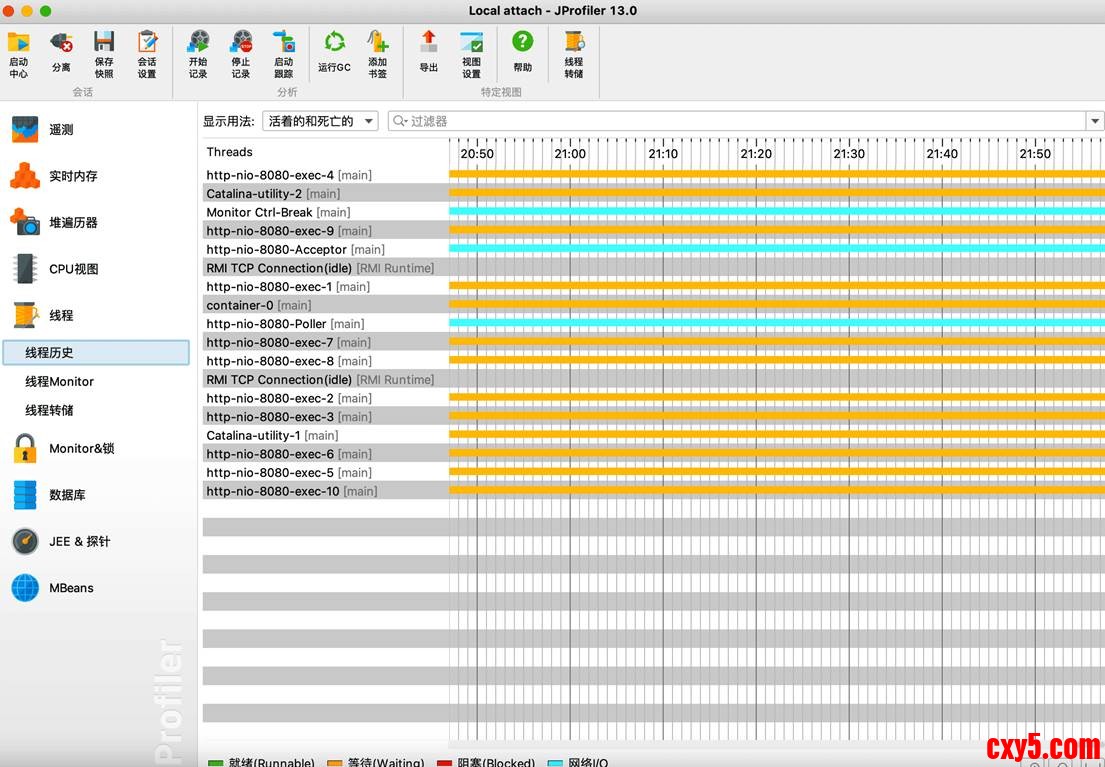Screen dimensions: 1105x767
Task: Open the Help toolbar icon
Action: [522, 53]
